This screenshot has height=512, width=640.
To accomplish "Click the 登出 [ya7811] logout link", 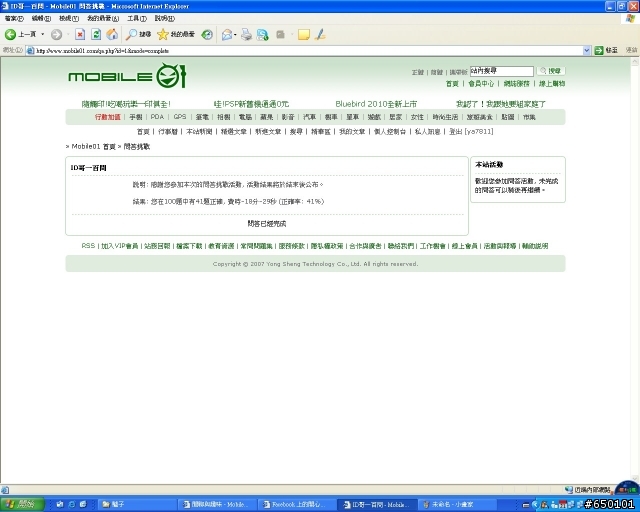I will (x=471, y=131).
